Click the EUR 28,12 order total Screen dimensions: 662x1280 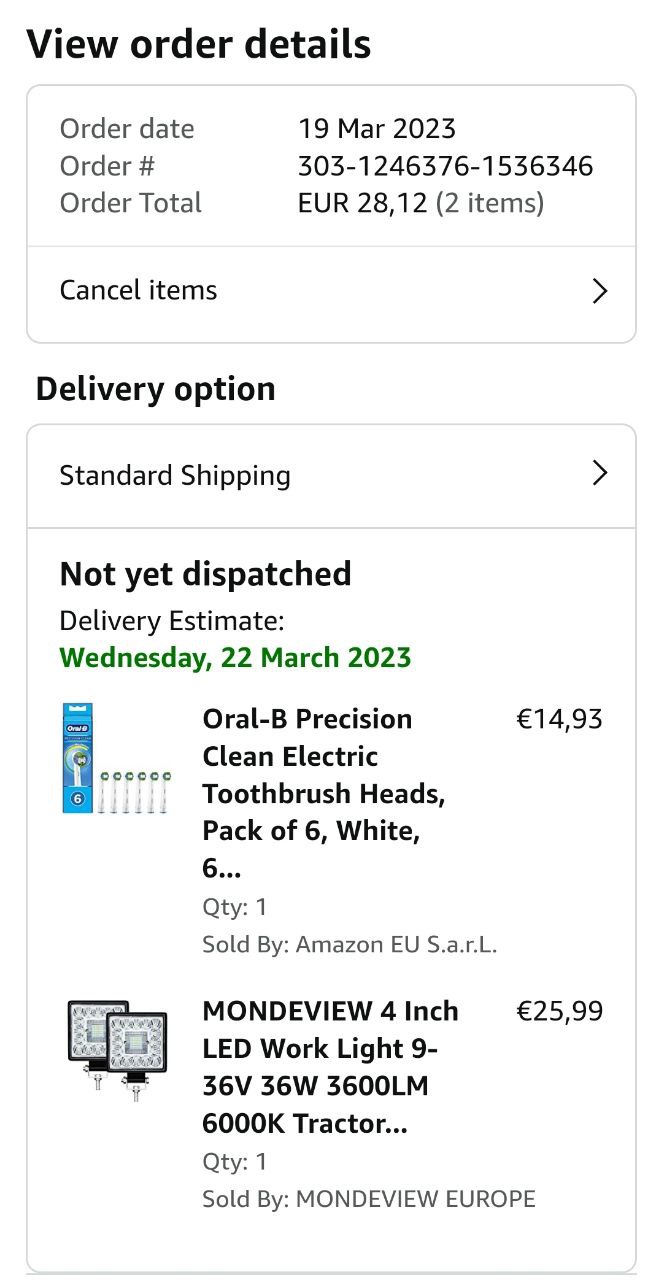pos(362,204)
